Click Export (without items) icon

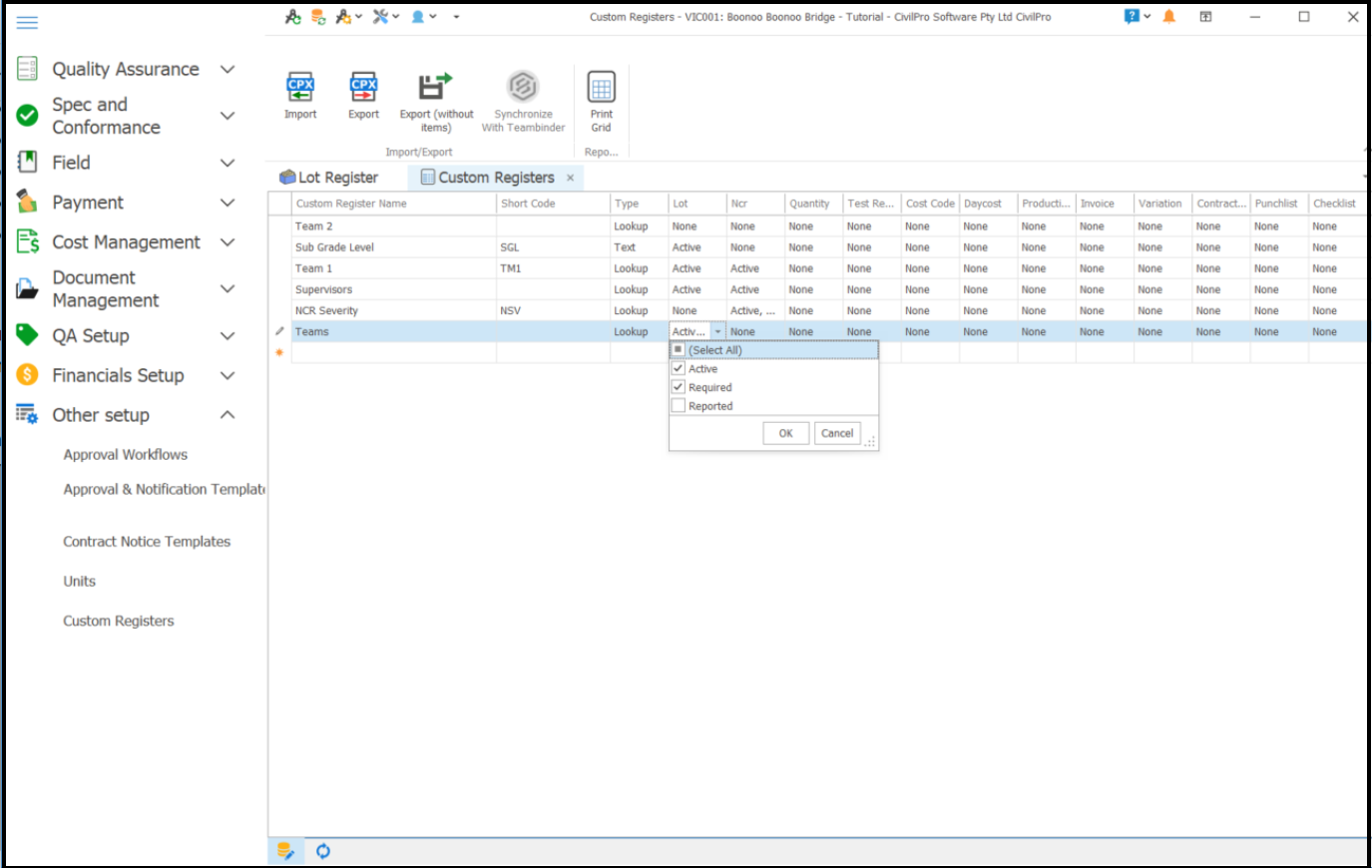pyautogui.click(x=435, y=88)
